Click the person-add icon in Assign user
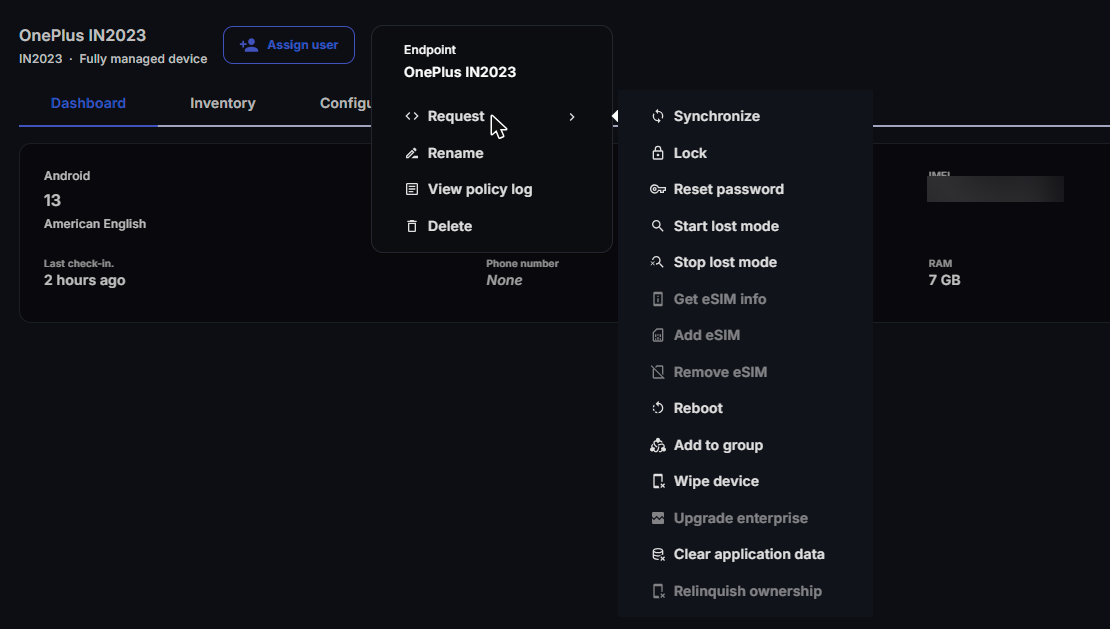 [x=248, y=45]
